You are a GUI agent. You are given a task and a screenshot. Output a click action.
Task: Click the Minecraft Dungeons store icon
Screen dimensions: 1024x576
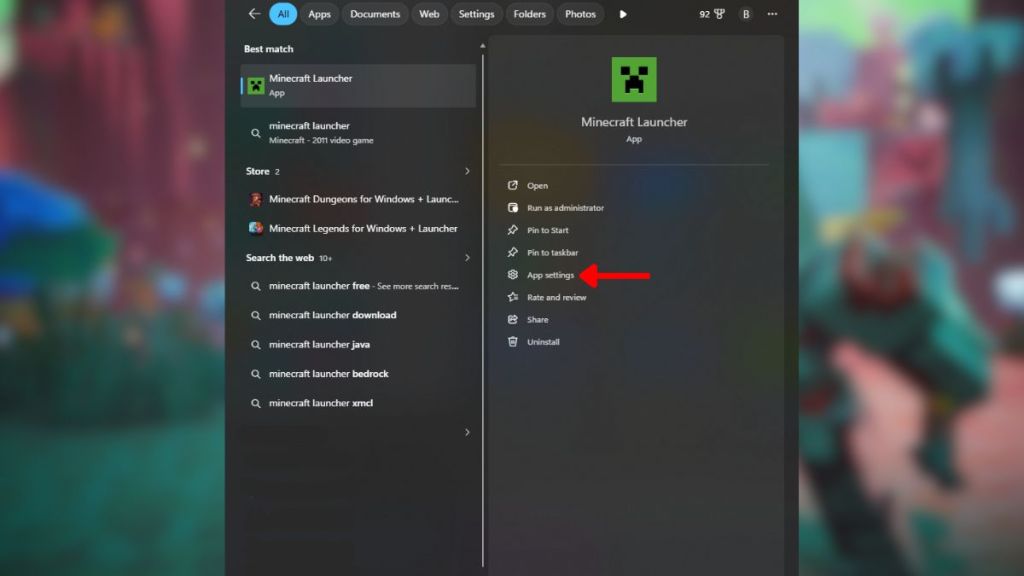click(x=256, y=199)
